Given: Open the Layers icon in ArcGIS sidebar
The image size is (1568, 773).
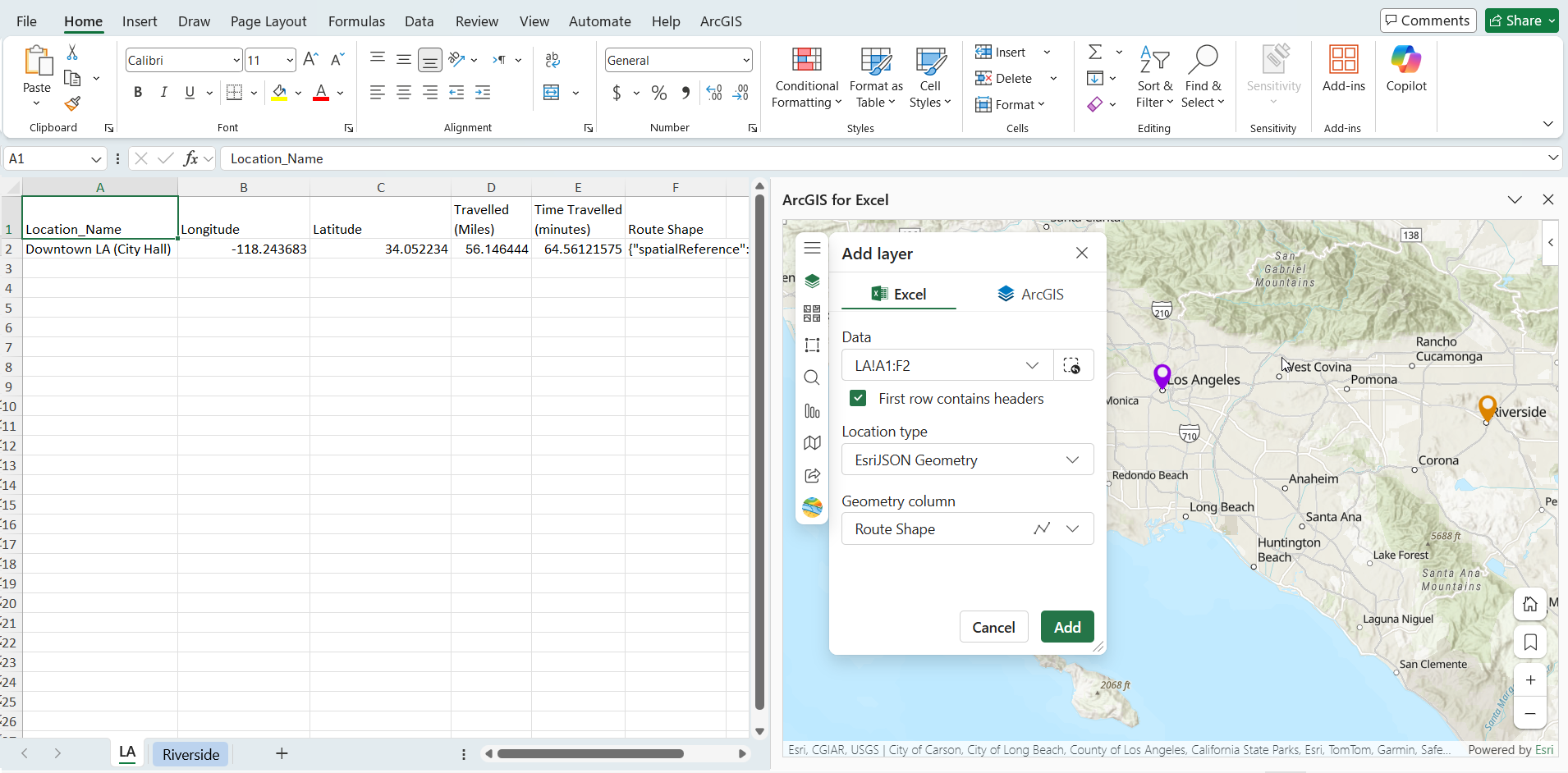Looking at the screenshot, I should (x=812, y=281).
